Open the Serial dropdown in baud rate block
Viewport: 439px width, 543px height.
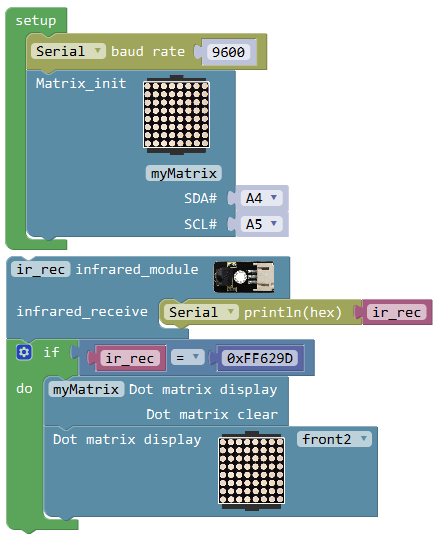click(x=68, y=51)
